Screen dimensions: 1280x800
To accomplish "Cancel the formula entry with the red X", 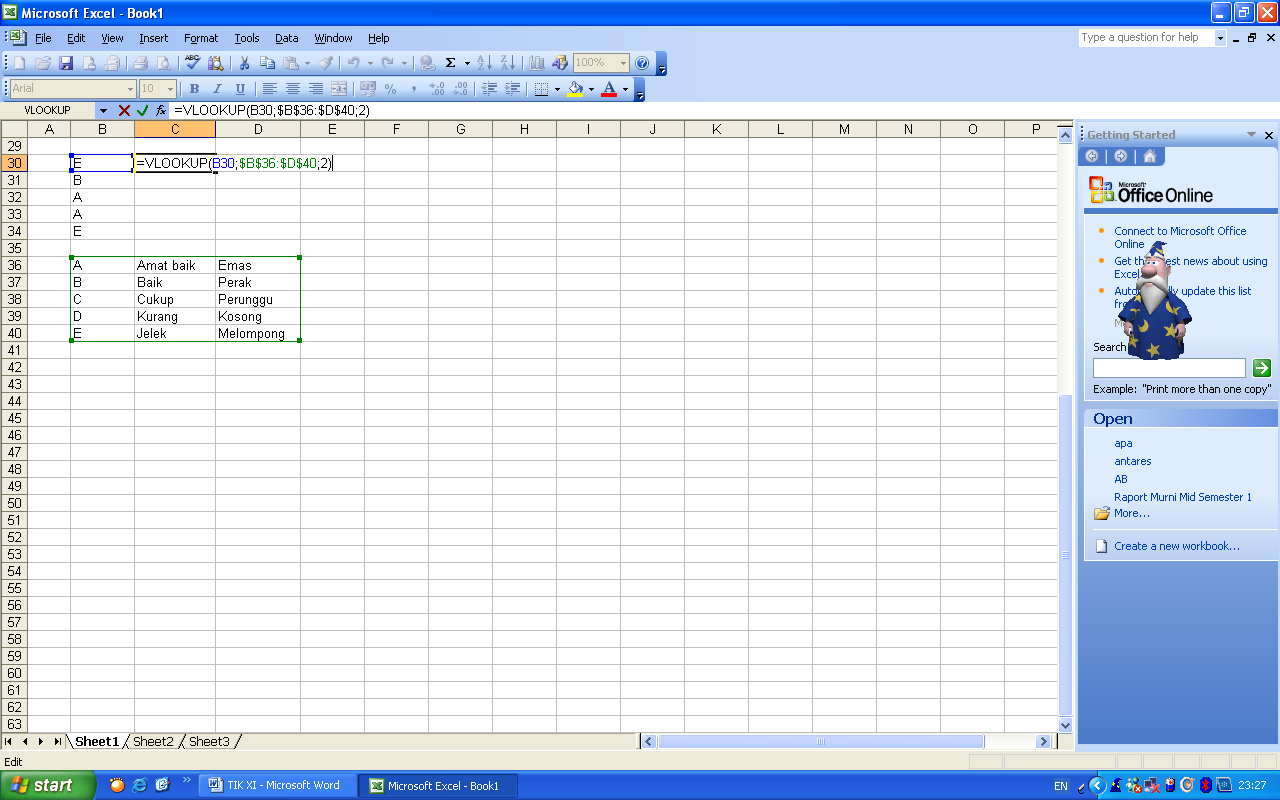I will click(x=124, y=110).
